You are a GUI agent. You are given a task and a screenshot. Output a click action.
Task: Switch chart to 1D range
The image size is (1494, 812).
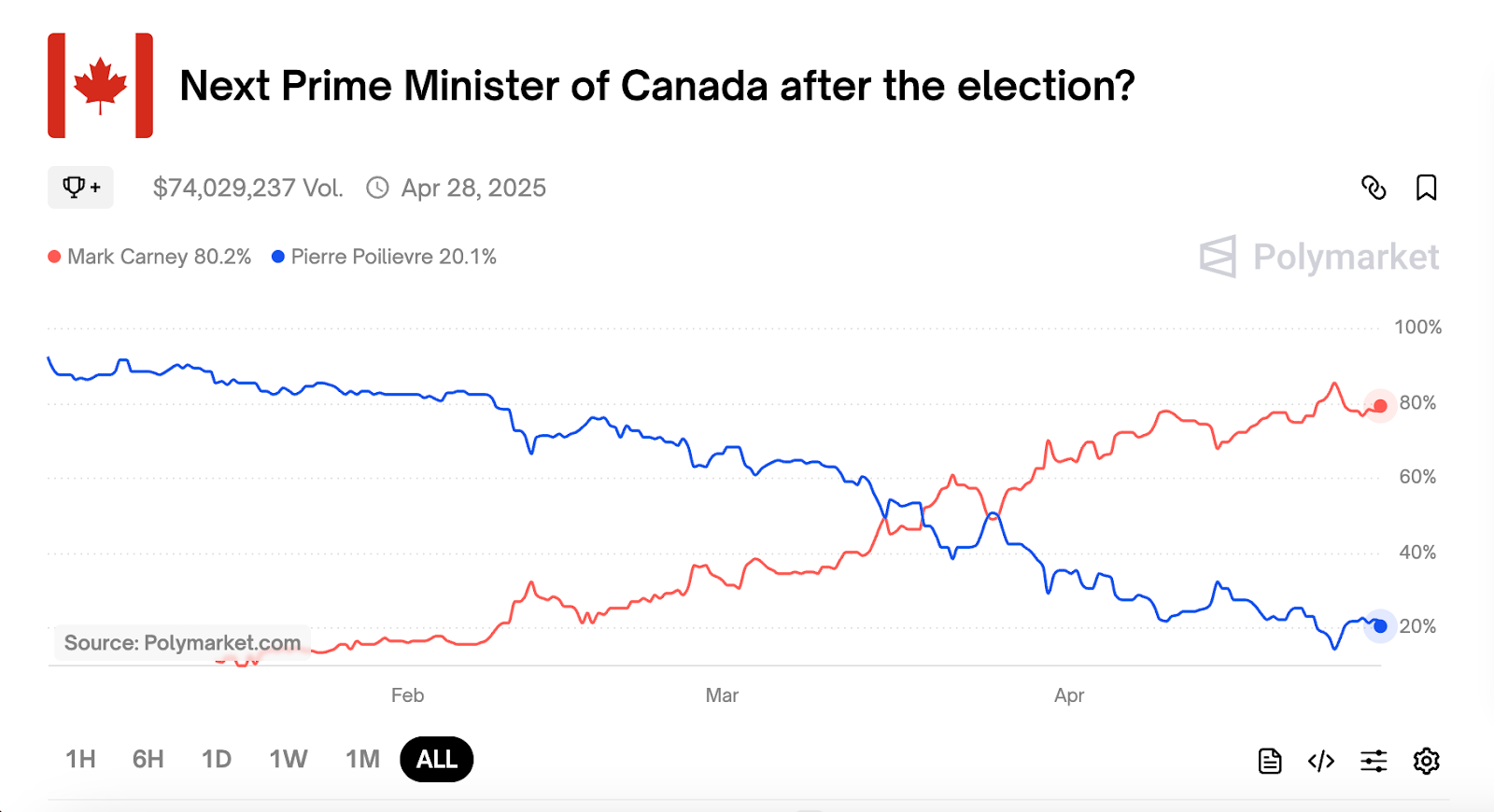coord(217,759)
